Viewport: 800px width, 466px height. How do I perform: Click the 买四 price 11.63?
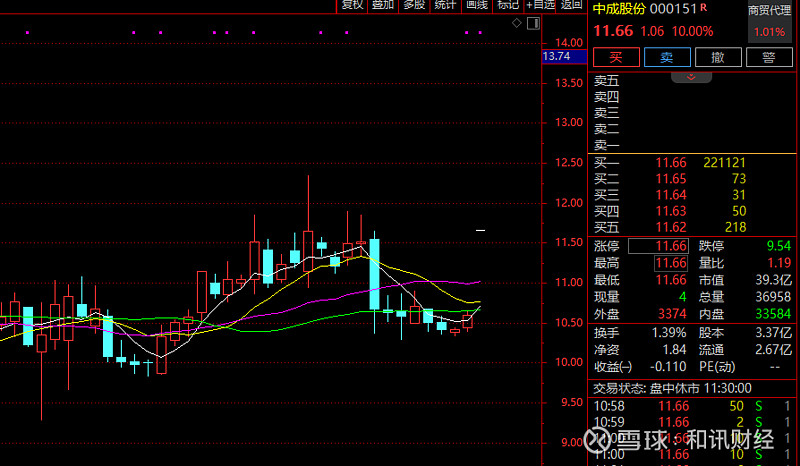click(x=671, y=211)
